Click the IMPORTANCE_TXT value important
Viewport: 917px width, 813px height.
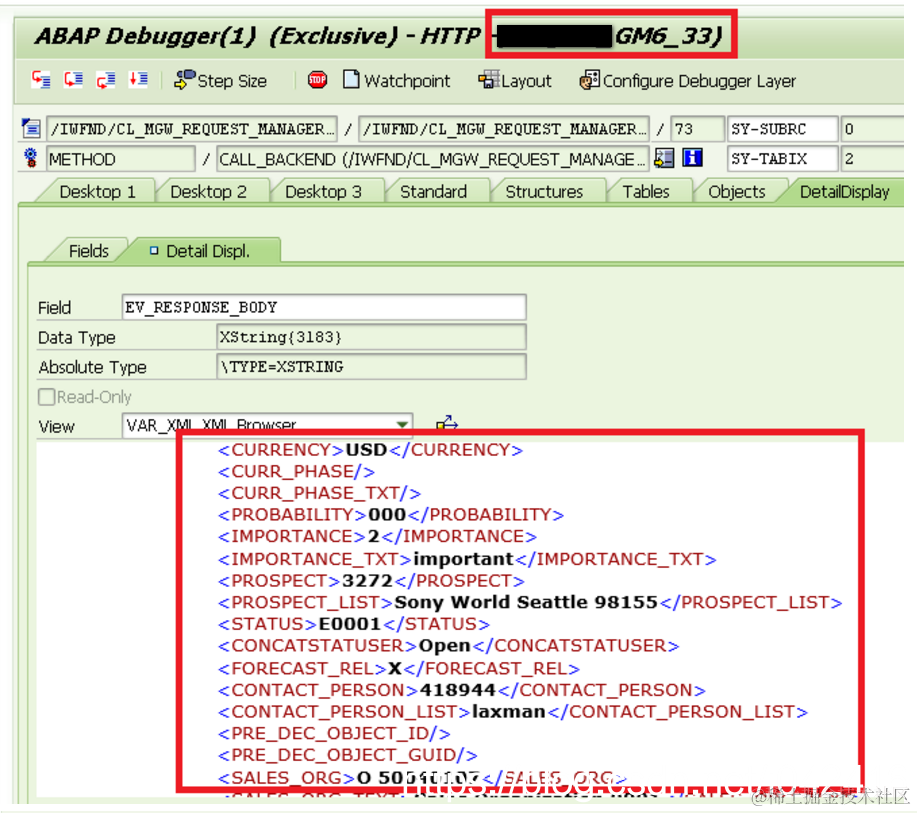(463, 559)
